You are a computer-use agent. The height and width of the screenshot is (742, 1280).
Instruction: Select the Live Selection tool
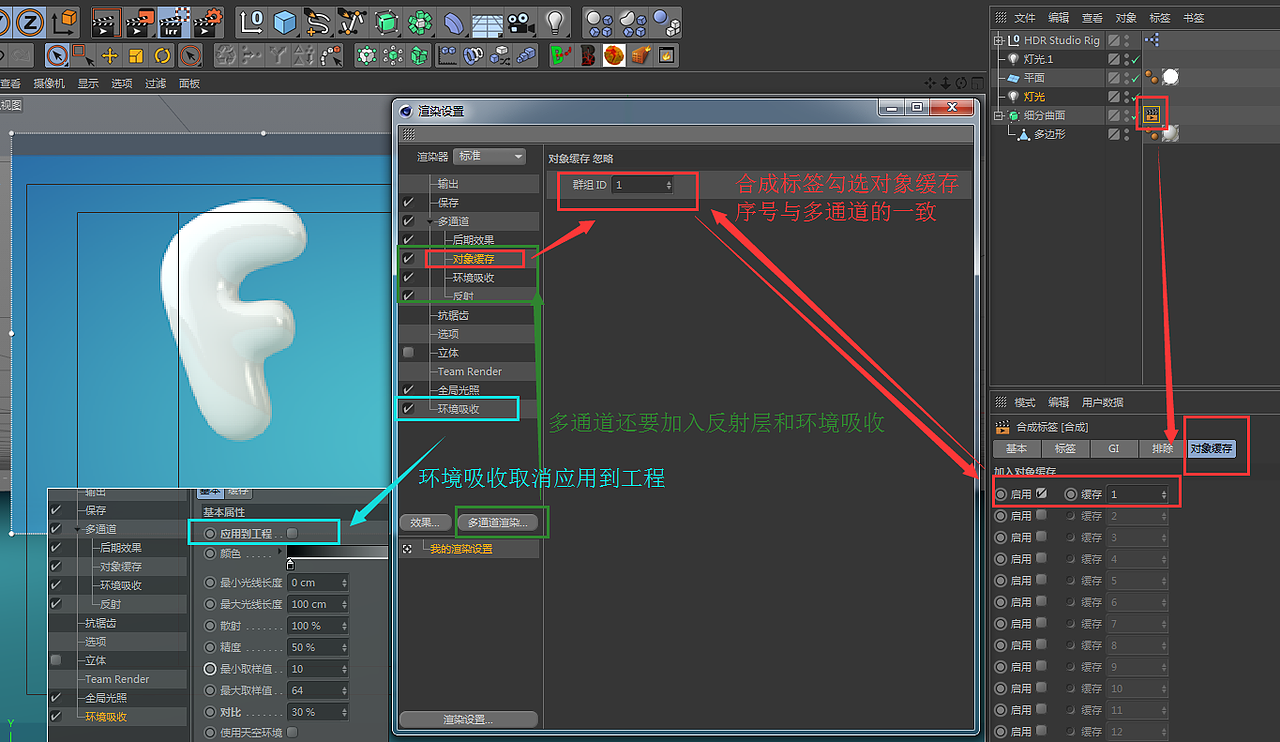tap(58, 55)
